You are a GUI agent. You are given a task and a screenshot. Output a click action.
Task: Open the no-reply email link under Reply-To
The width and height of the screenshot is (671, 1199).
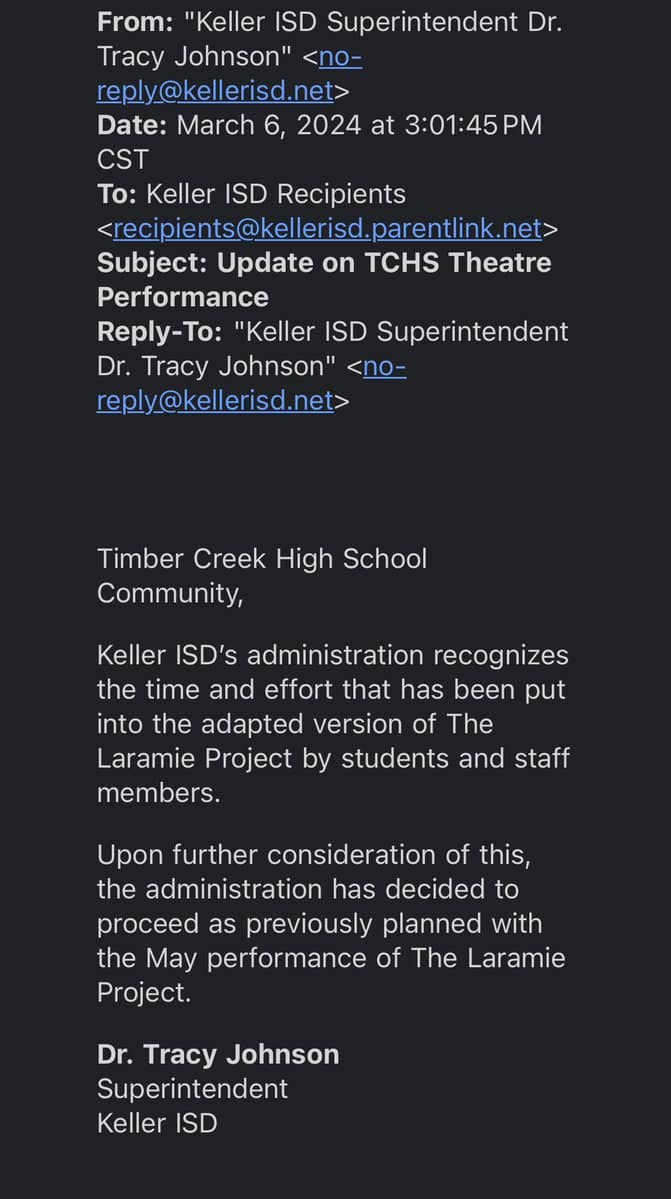[x=215, y=400]
